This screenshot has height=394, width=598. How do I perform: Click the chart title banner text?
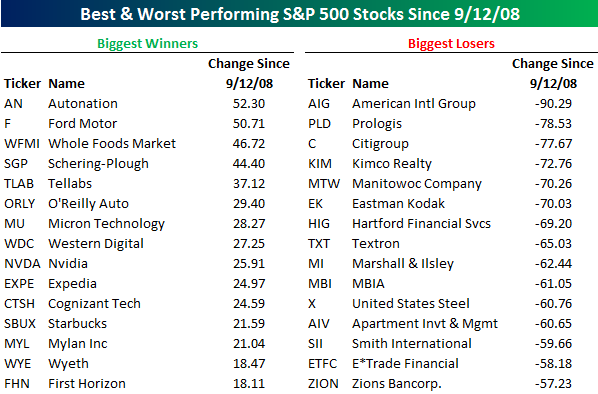300,14
